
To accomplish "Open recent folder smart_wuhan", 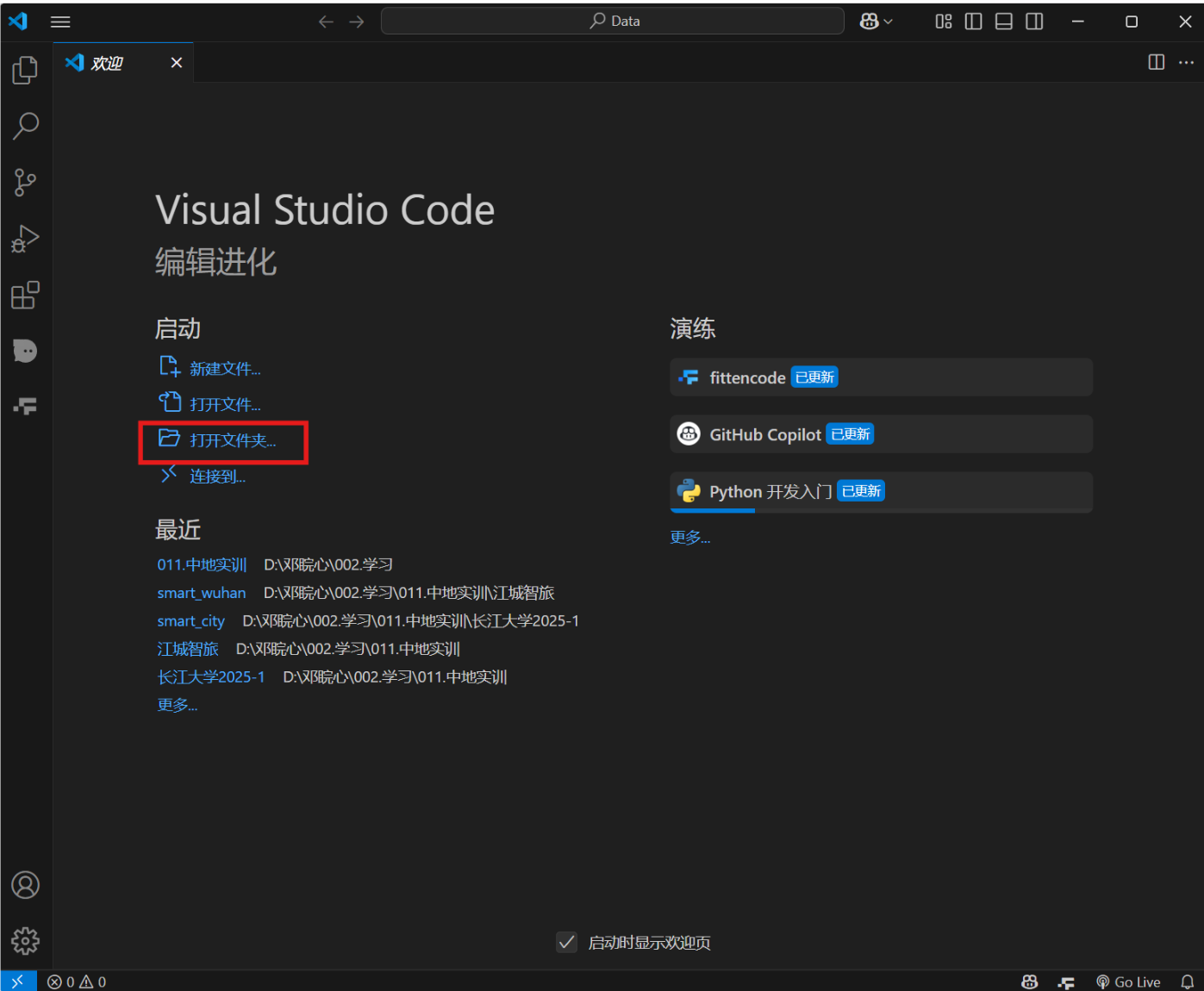I will (202, 593).
